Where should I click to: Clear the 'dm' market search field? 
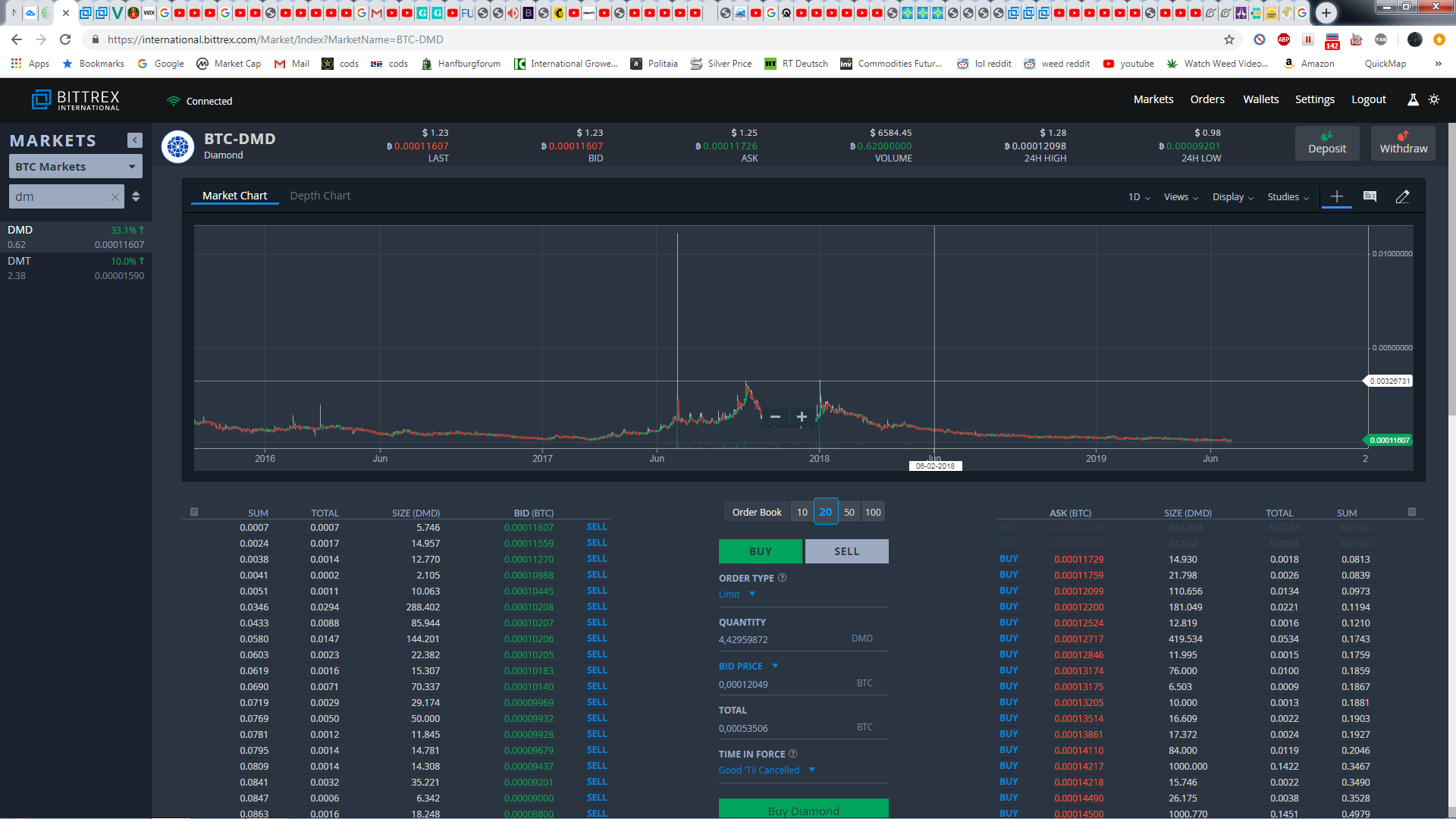(x=115, y=197)
